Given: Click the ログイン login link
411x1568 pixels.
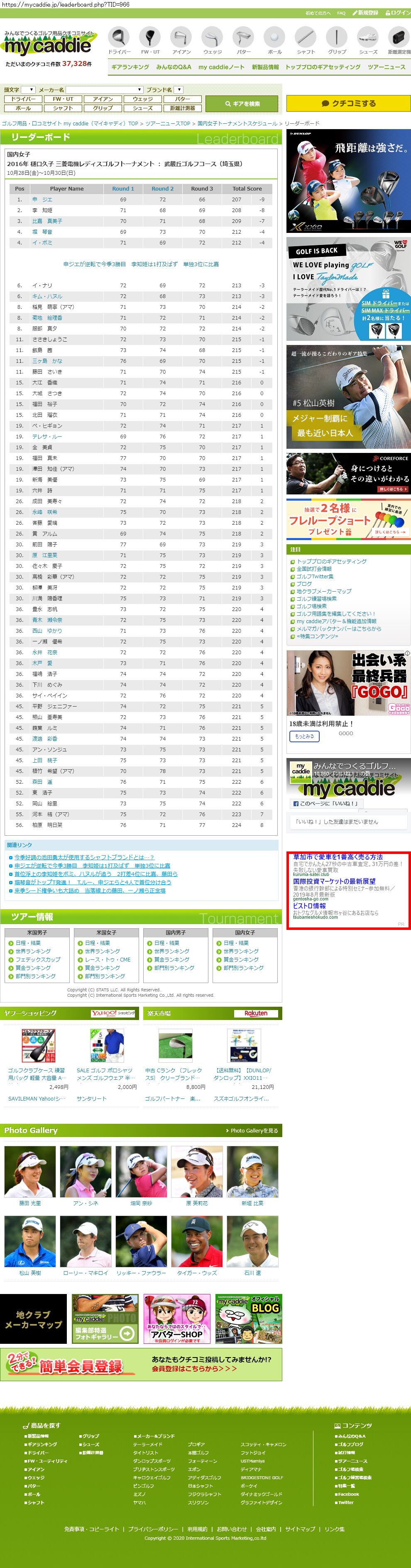Looking at the screenshot, I should click(x=398, y=13).
